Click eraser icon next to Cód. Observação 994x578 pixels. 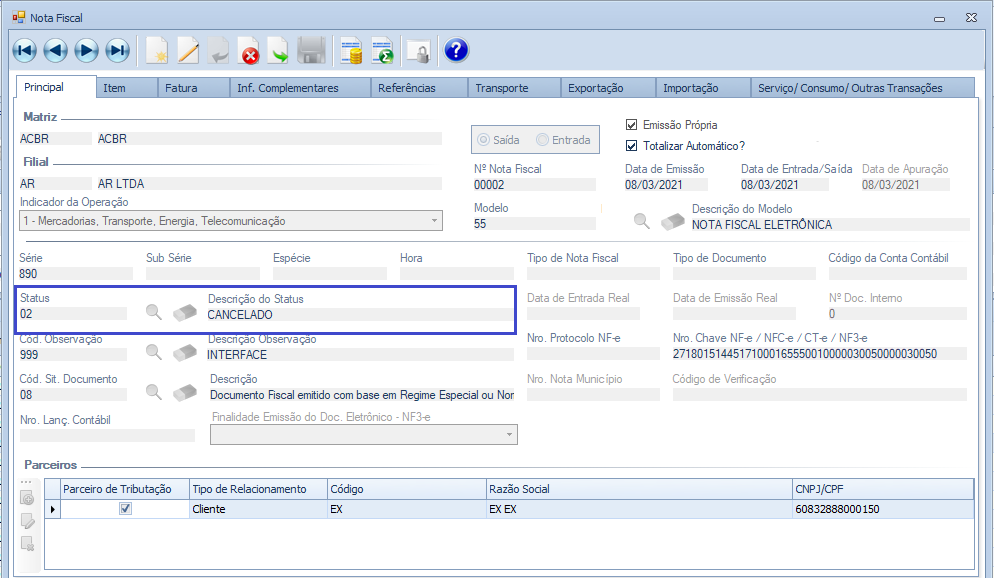[x=185, y=352]
